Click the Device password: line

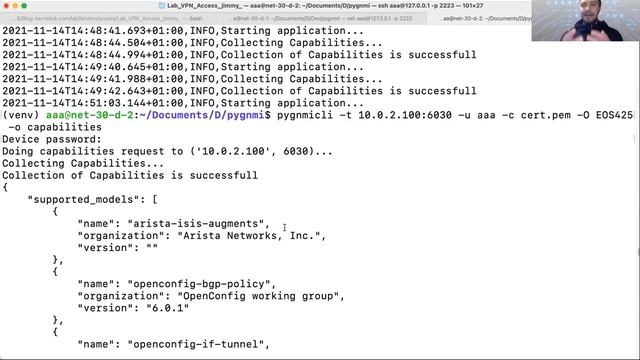tap(52, 139)
